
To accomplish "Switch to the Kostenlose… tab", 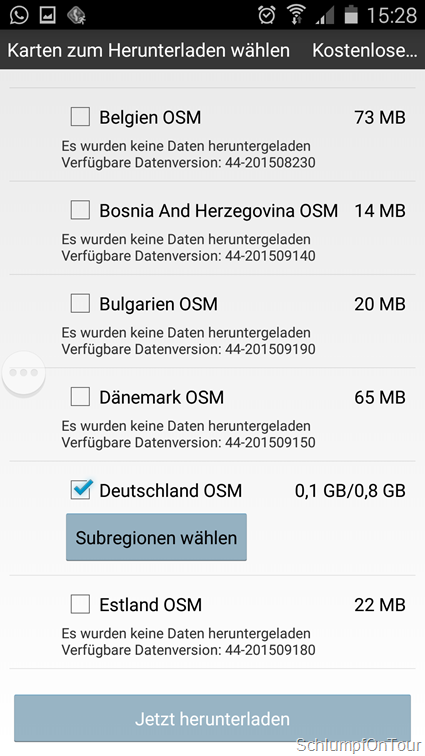I will (x=364, y=50).
